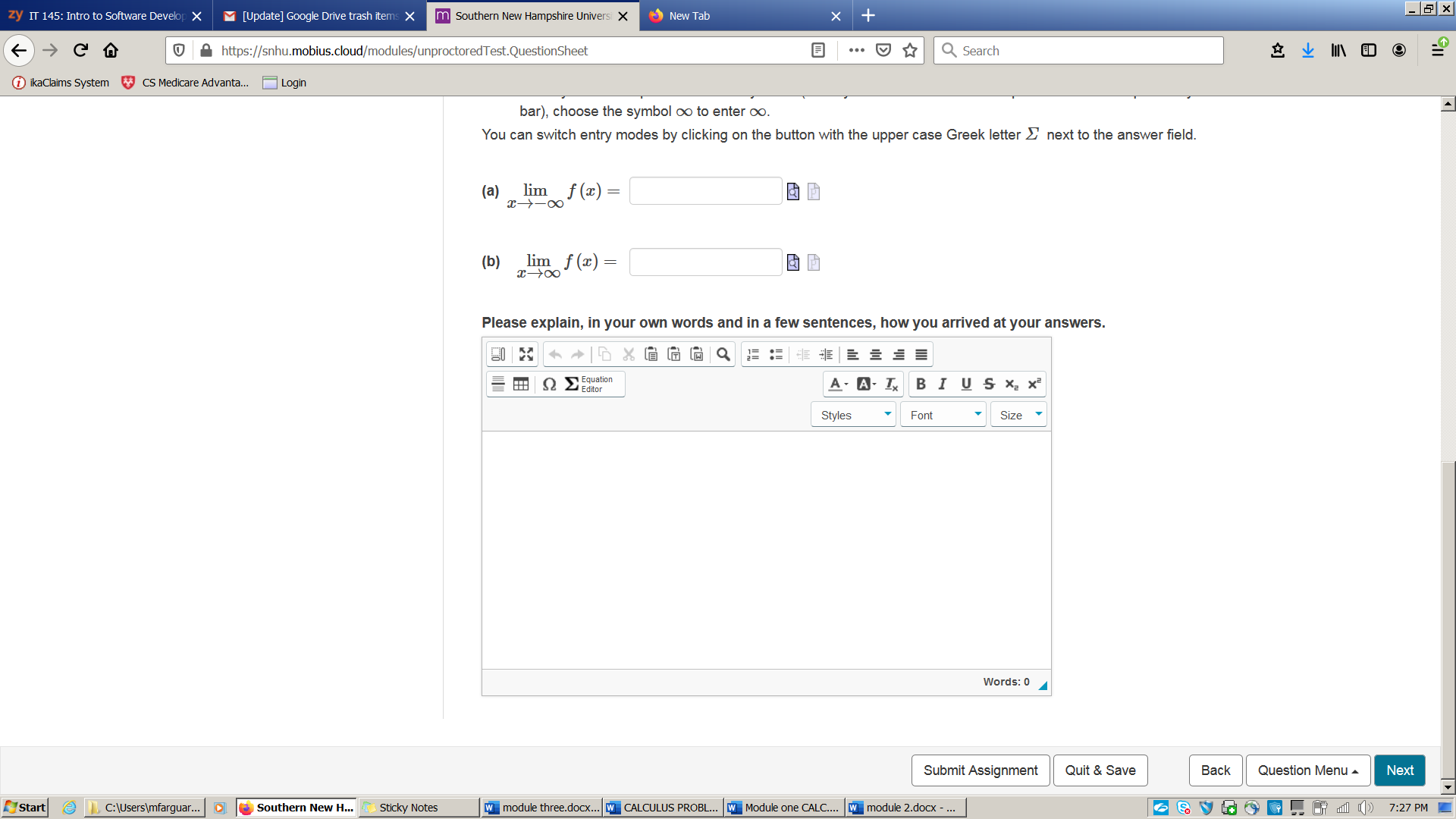This screenshot has width=1456, height=819.
Task: Click the Sigma equation icon
Action: pyautogui.click(x=571, y=383)
